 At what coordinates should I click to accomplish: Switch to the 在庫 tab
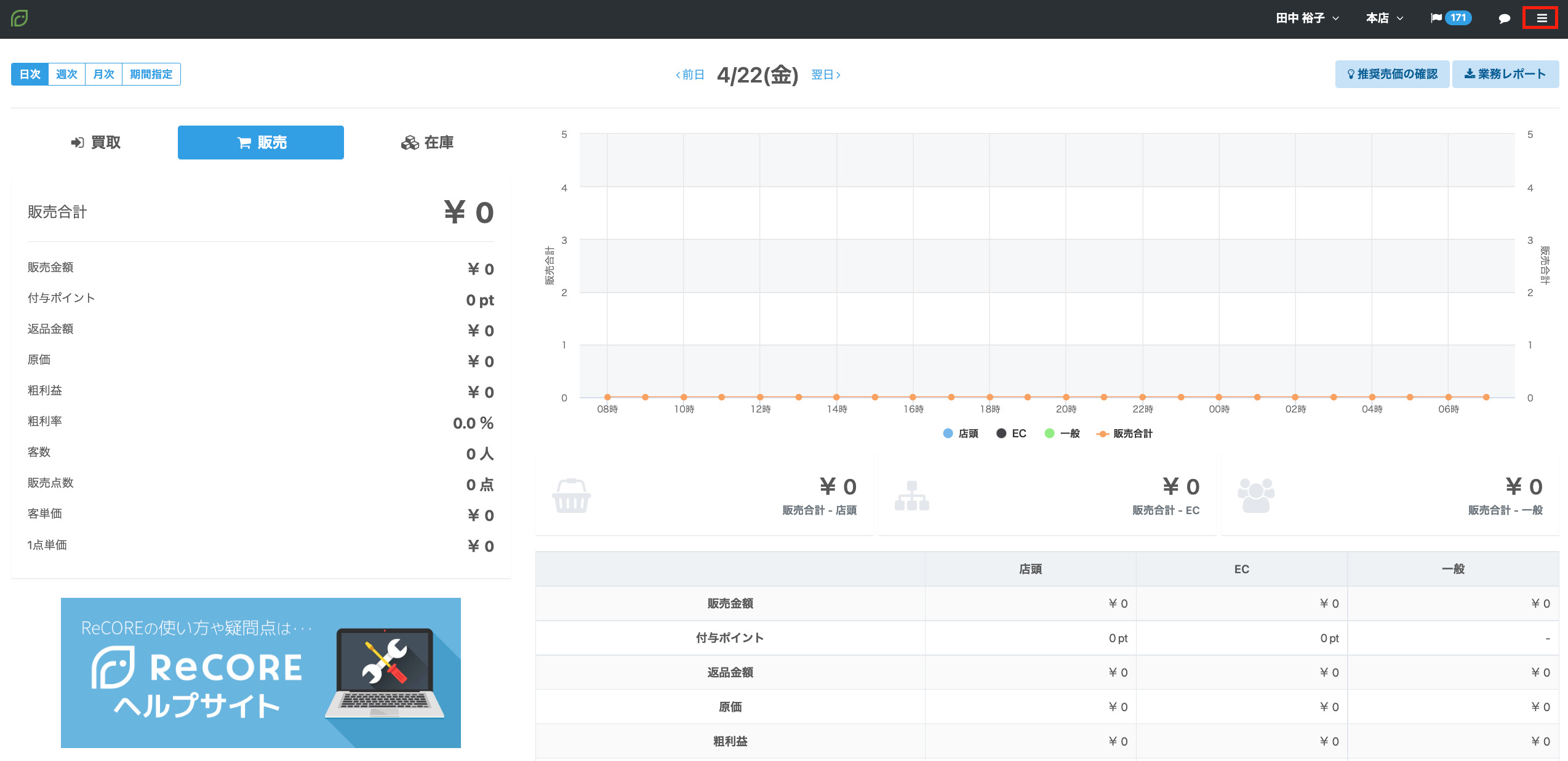(428, 143)
